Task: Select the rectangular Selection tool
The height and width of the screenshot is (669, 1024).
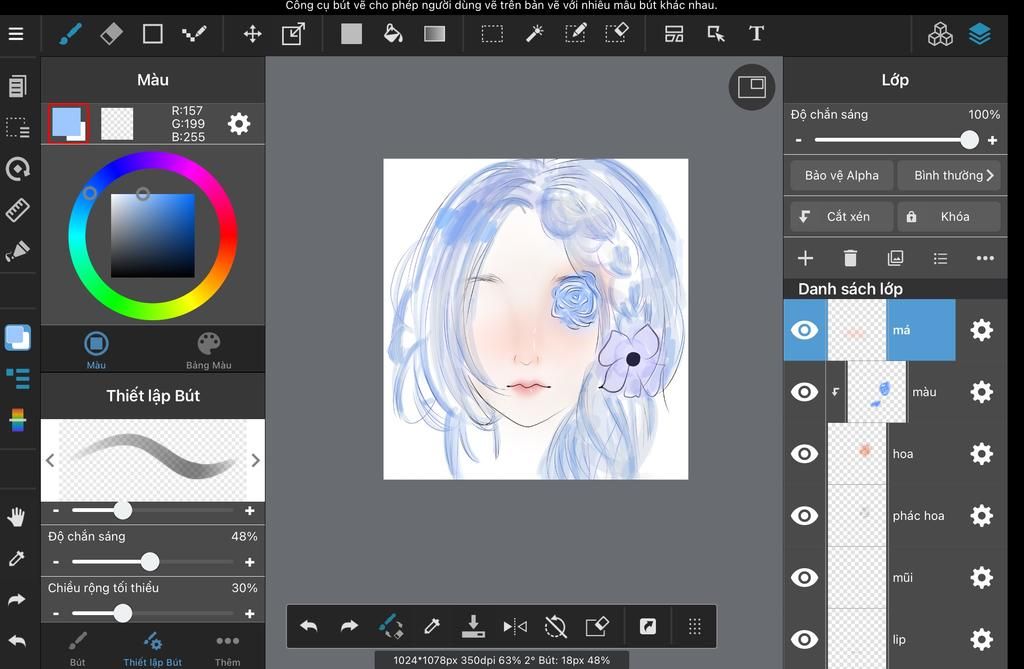Action: (492, 34)
